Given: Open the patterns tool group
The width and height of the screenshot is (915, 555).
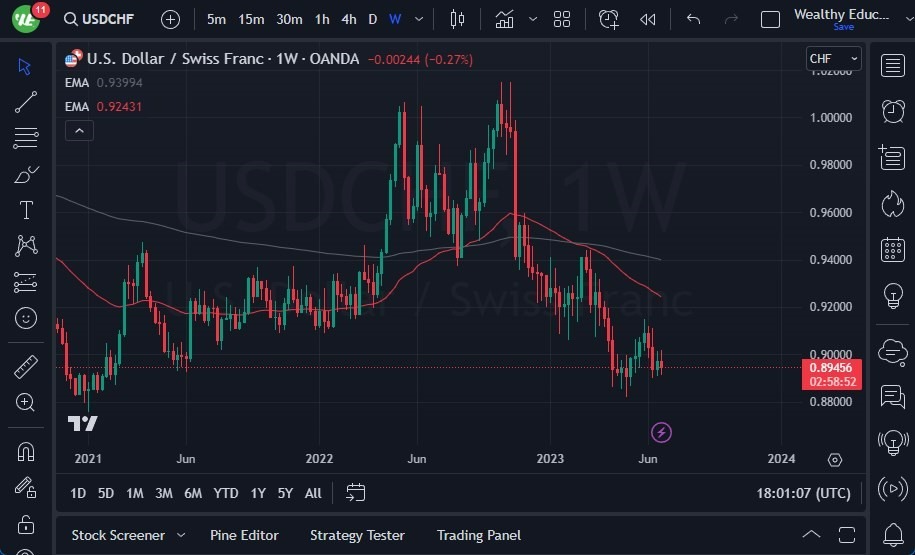Looking at the screenshot, I should pos(26,246).
